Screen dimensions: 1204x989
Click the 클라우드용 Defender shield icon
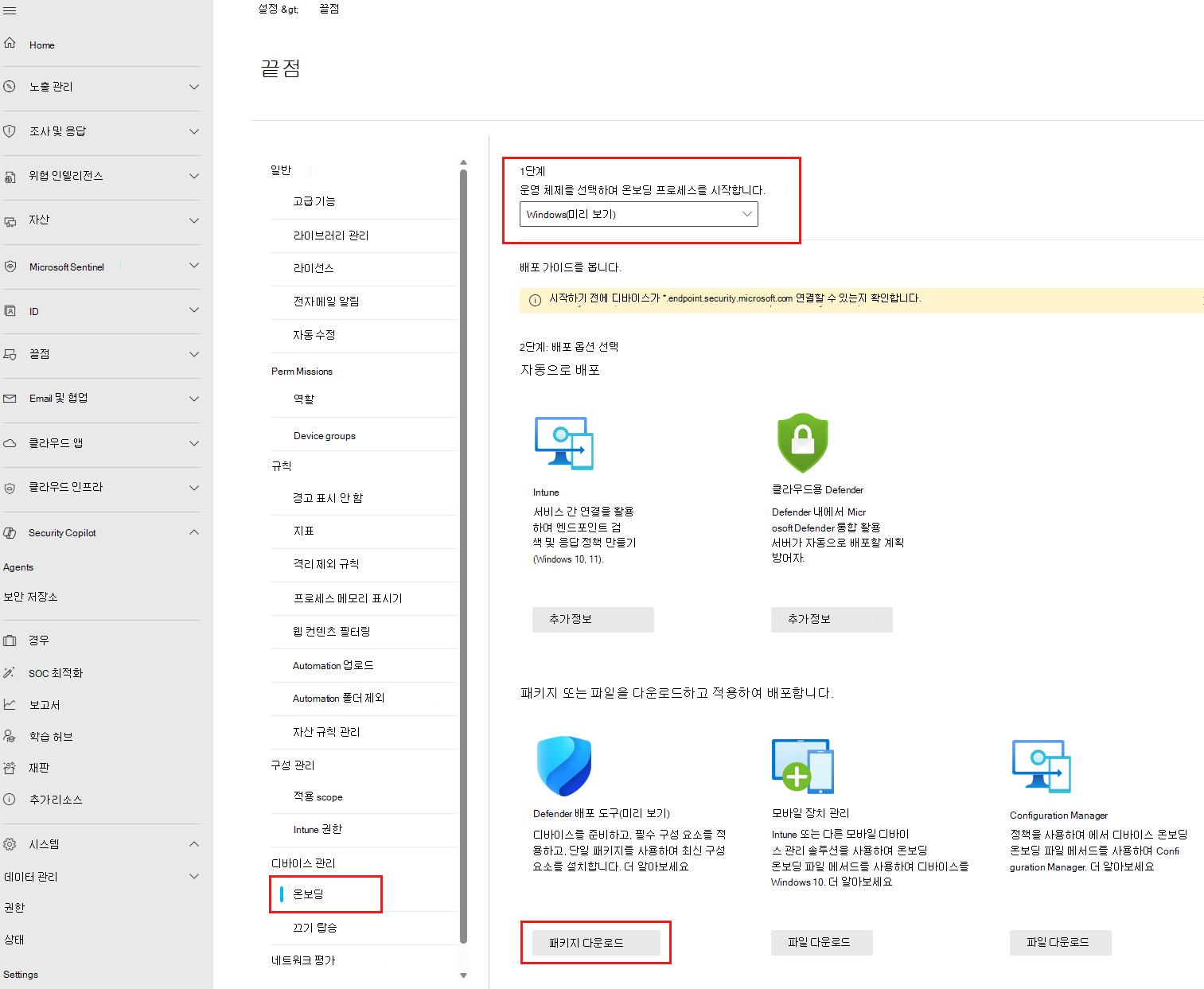[802, 442]
